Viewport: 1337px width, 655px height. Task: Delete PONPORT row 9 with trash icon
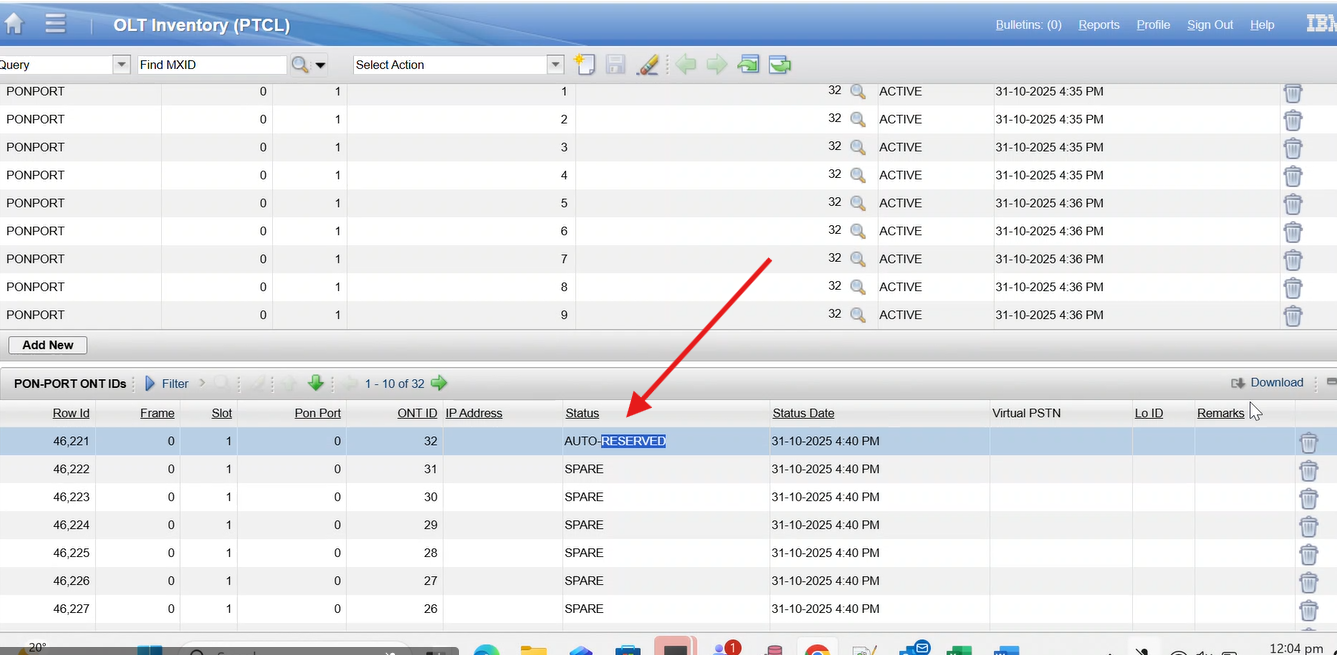pos(1292,315)
